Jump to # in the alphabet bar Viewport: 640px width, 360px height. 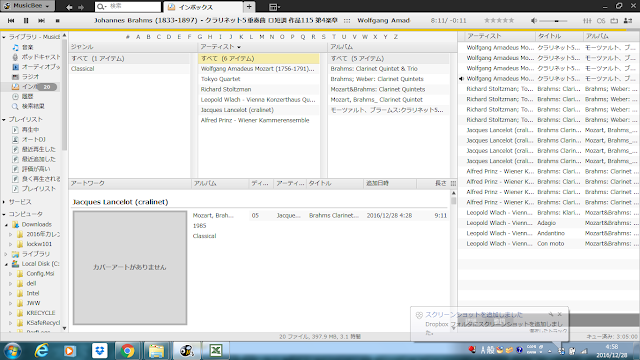coord(128,37)
